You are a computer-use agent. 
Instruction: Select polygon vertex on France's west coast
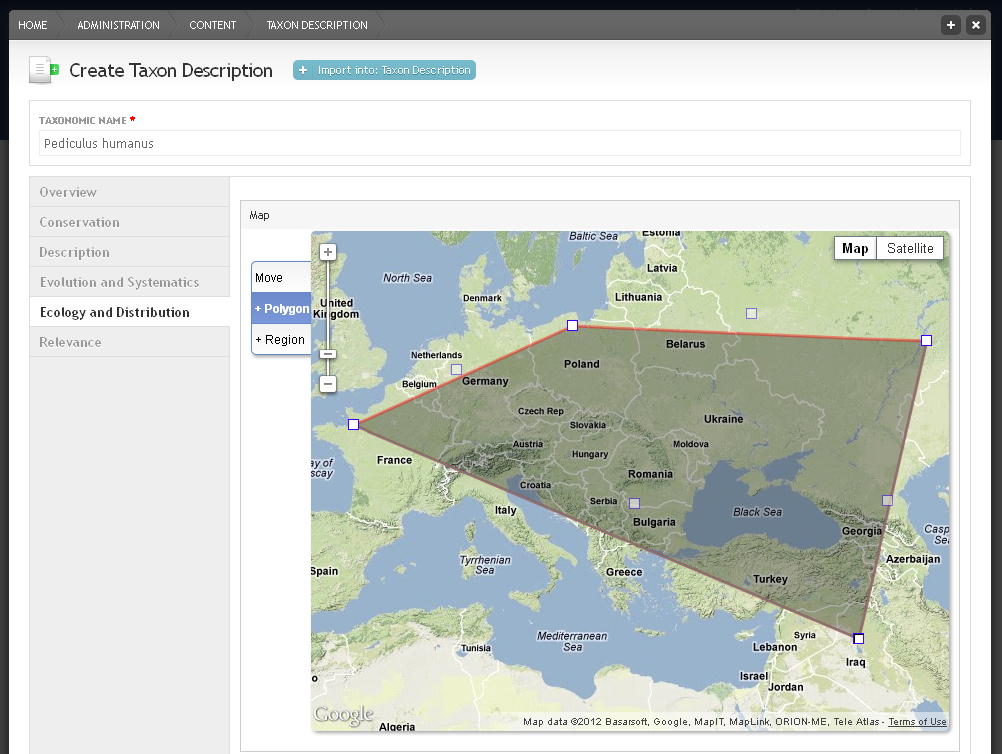coord(353,424)
